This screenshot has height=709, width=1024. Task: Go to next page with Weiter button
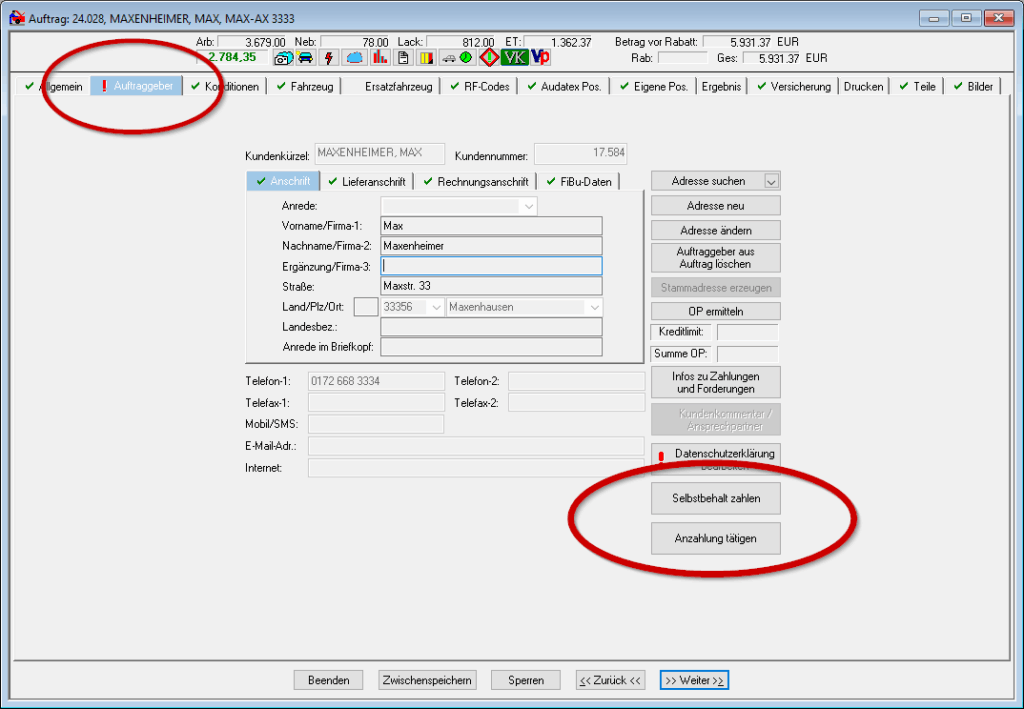coord(695,680)
